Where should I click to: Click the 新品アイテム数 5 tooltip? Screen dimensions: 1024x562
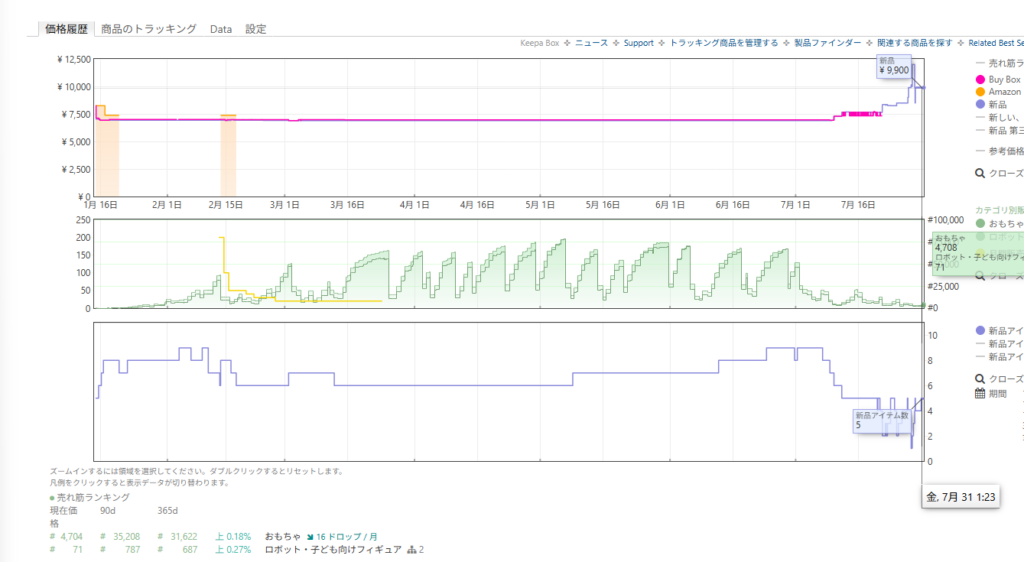[882, 420]
